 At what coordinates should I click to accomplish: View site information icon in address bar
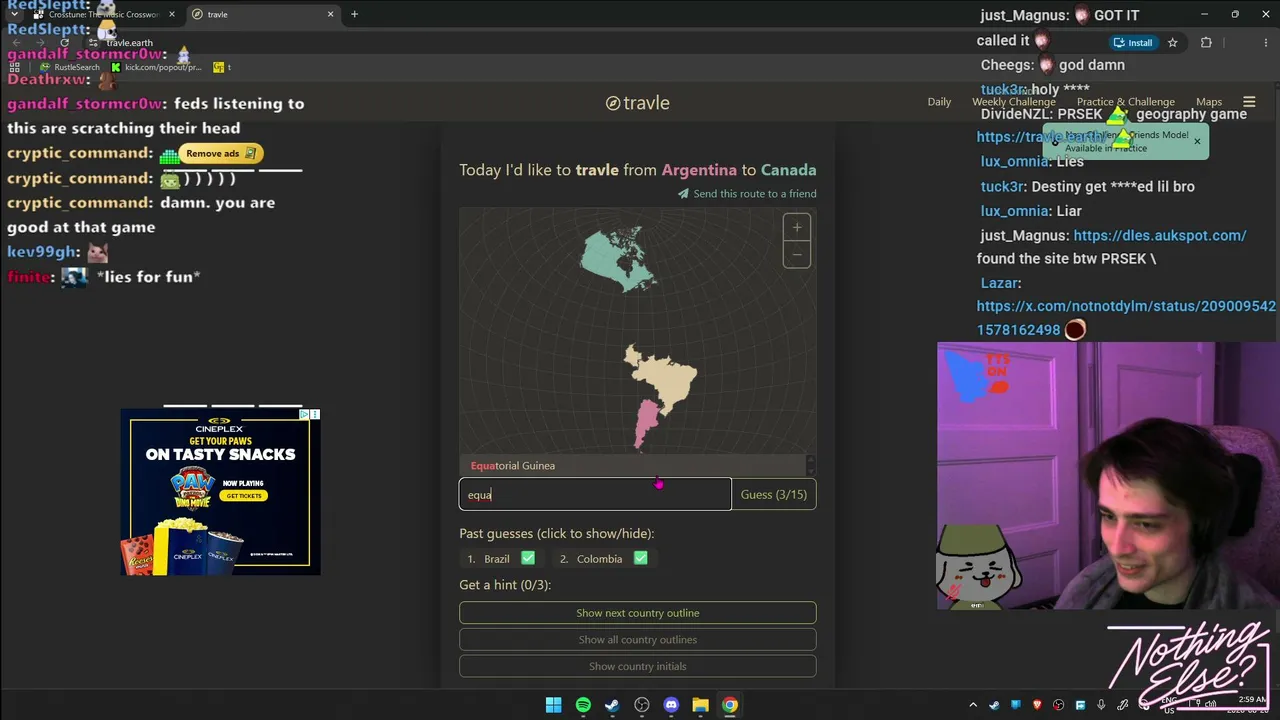point(94,43)
